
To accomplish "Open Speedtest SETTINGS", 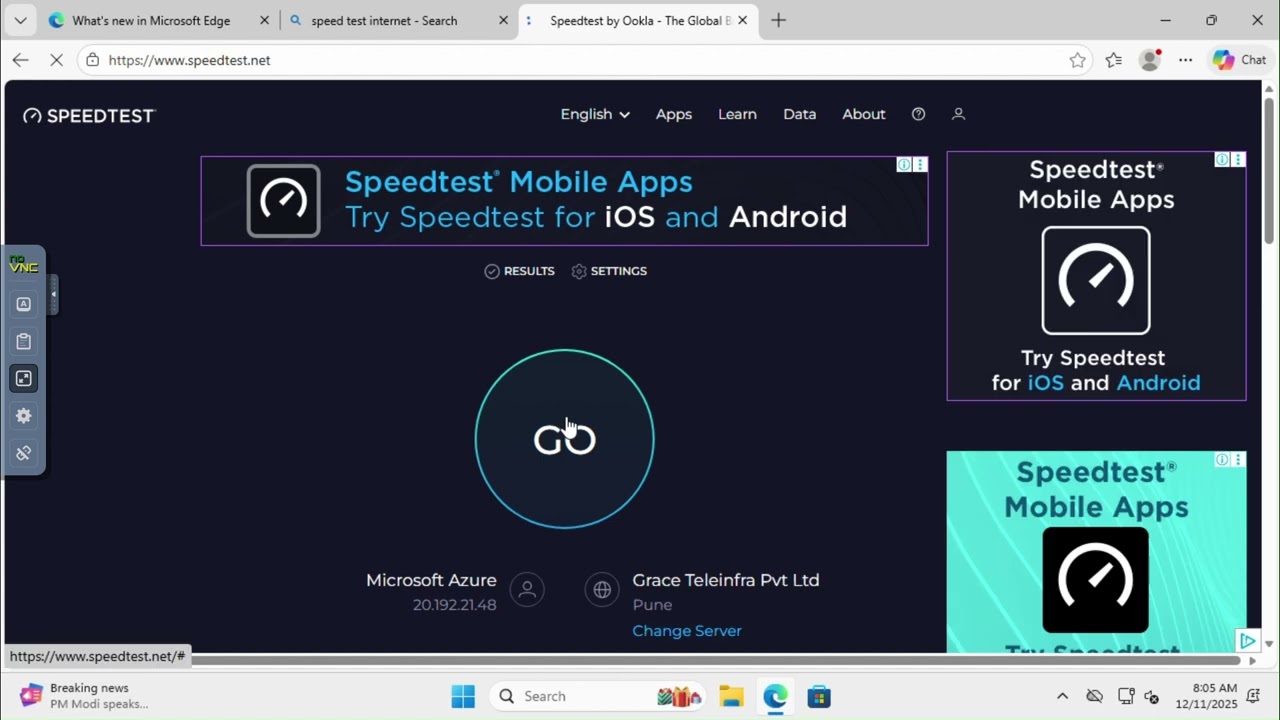I will tap(609, 271).
